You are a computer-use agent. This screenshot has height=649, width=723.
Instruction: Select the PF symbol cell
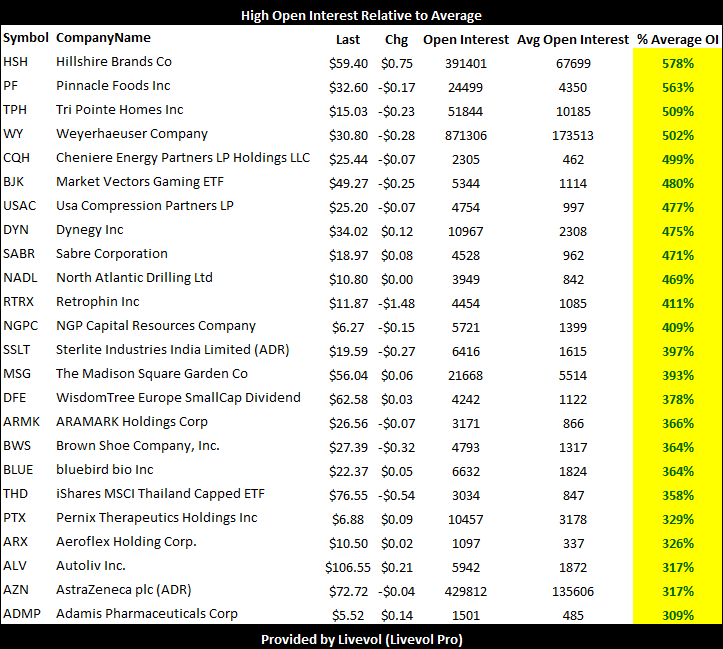point(10,86)
